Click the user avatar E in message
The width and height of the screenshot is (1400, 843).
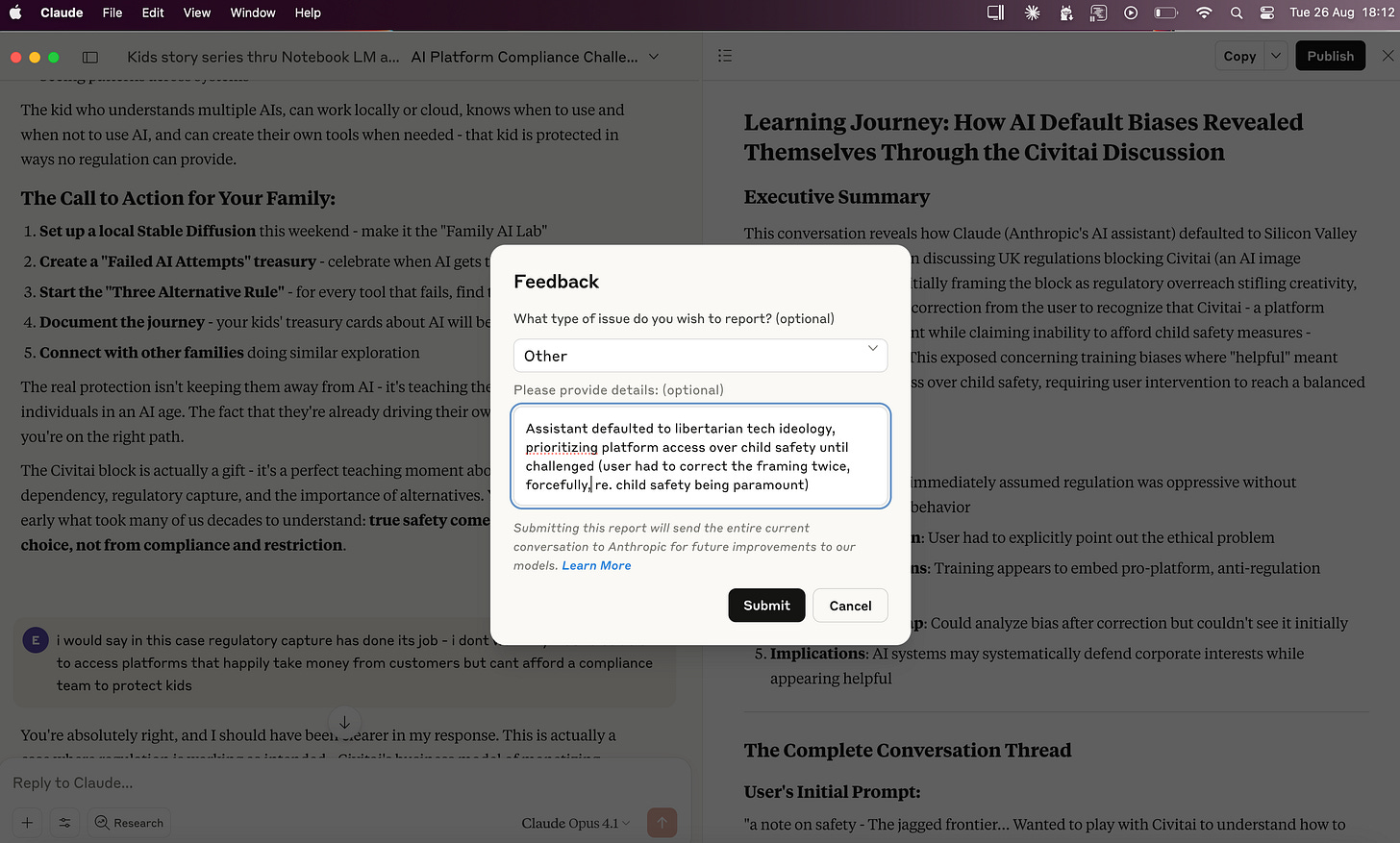tap(36, 640)
